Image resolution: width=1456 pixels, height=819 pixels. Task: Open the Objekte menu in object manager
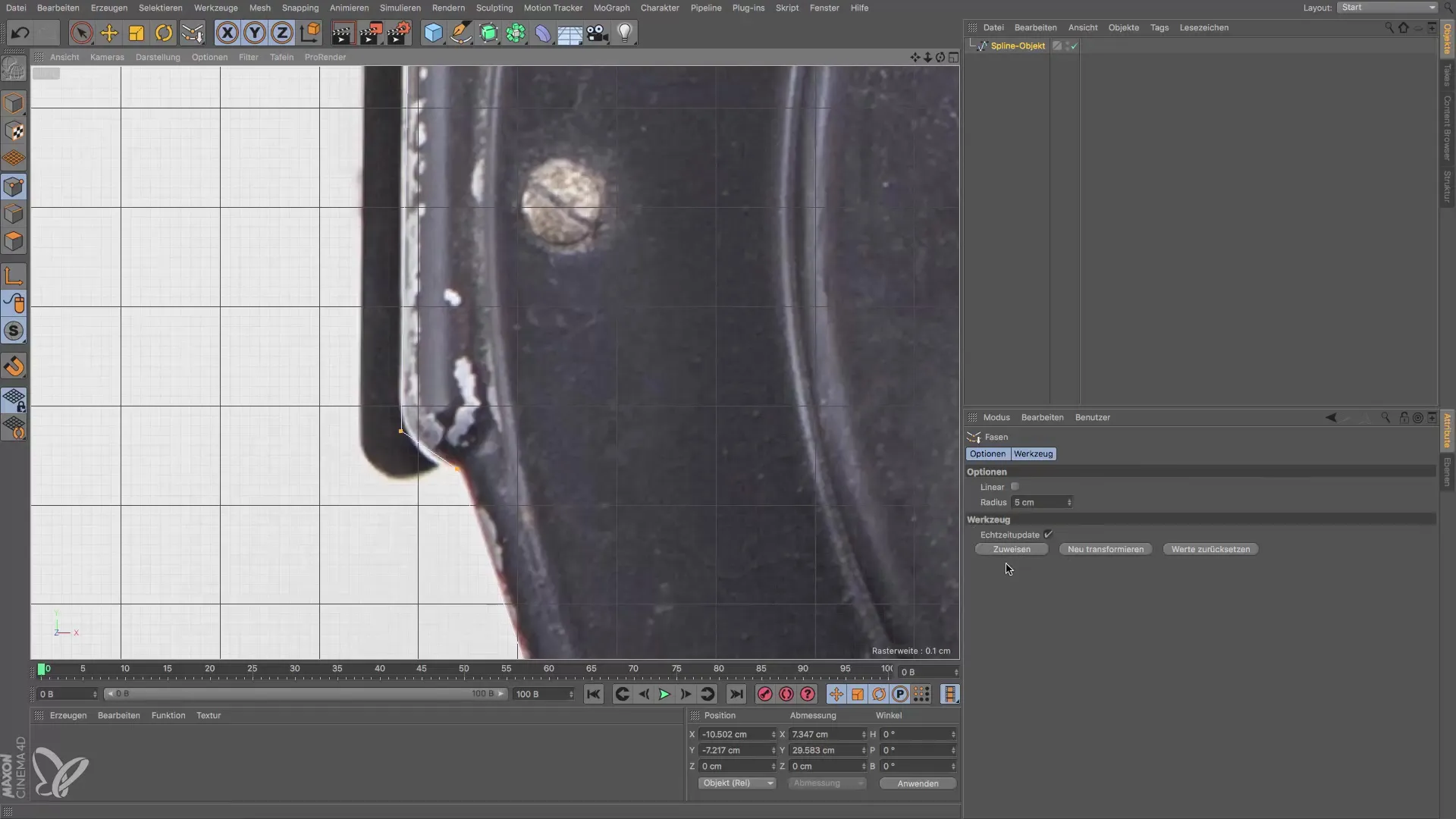pyautogui.click(x=1123, y=27)
